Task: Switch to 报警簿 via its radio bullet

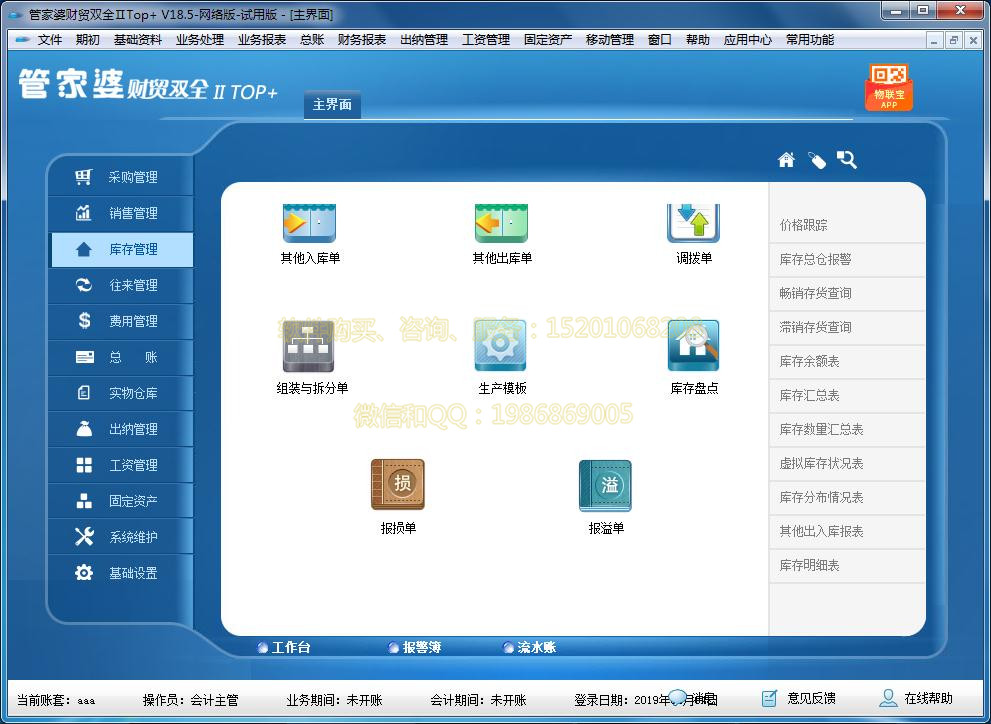Action: click(419, 647)
